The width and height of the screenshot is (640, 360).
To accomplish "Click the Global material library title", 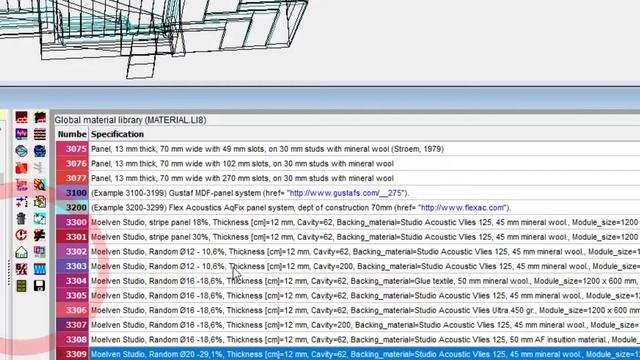I will (x=130, y=120).
